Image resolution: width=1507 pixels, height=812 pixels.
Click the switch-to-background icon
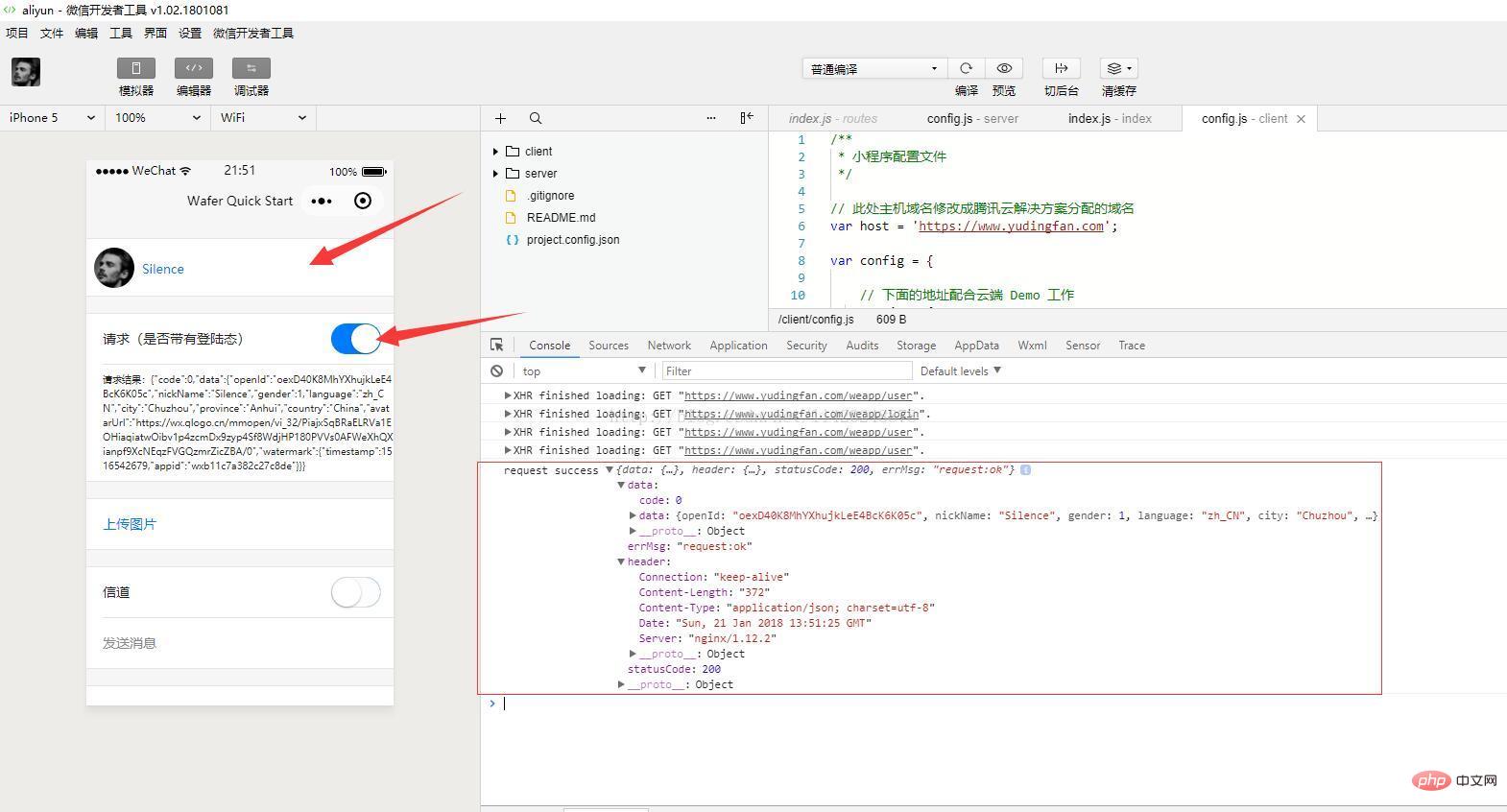click(1062, 68)
